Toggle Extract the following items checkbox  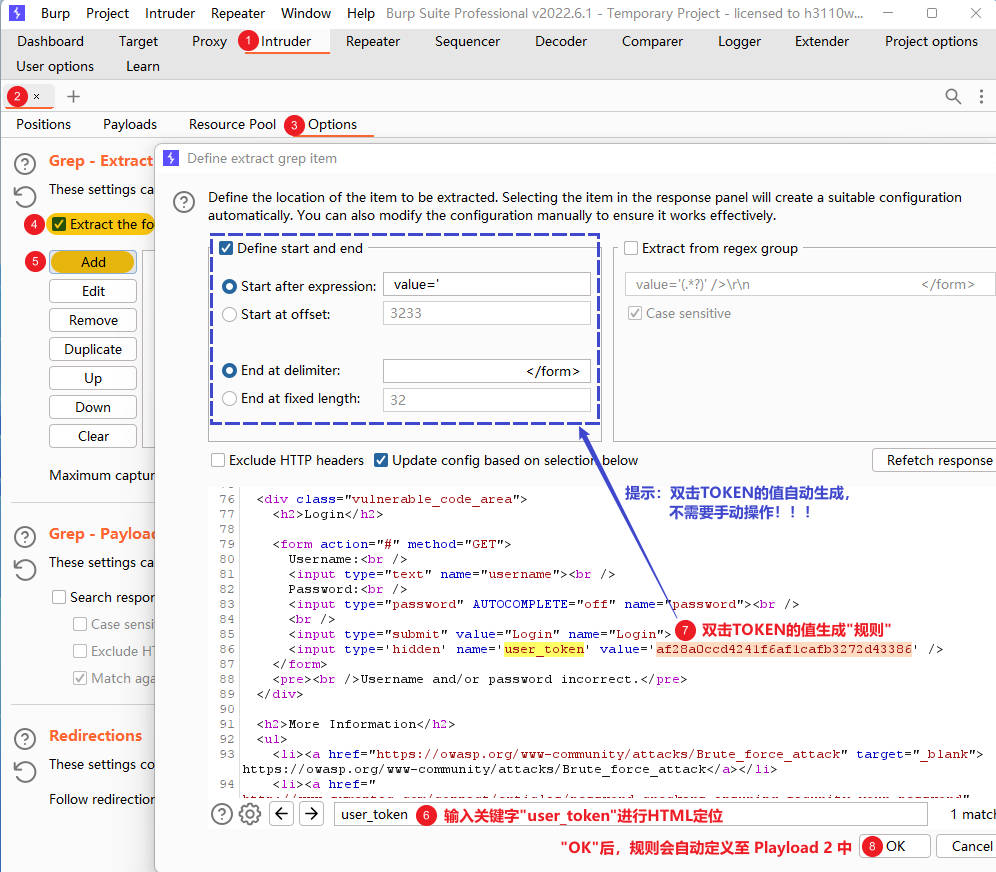click(x=59, y=224)
